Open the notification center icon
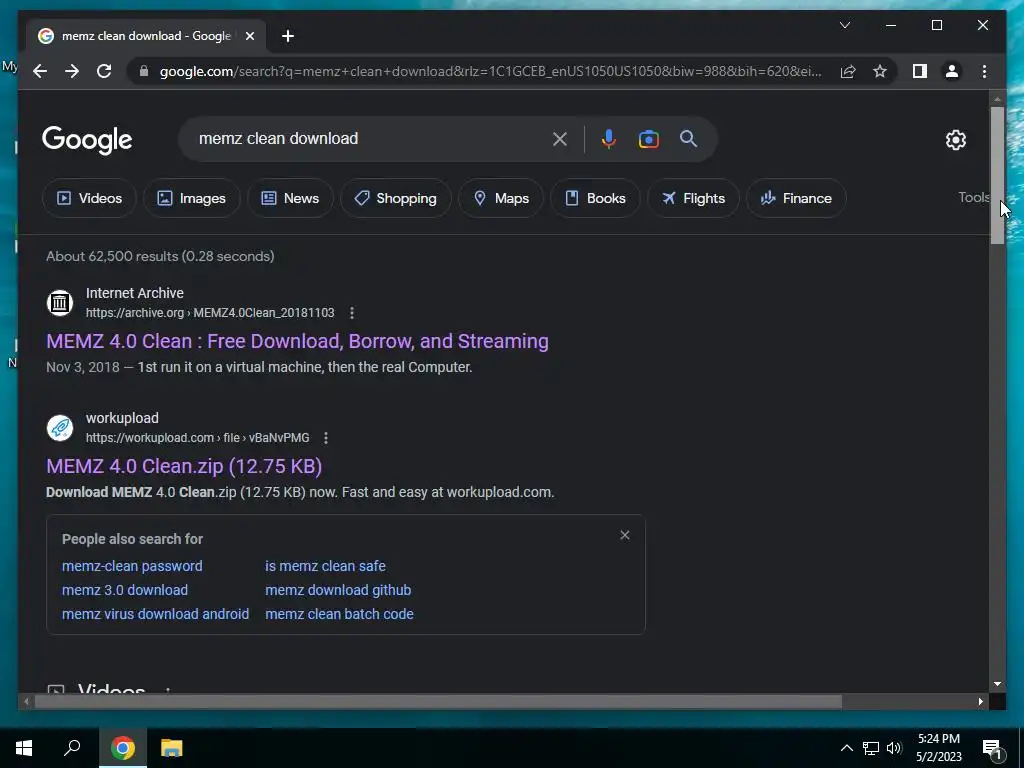The image size is (1024, 768). click(x=993, y=748)
